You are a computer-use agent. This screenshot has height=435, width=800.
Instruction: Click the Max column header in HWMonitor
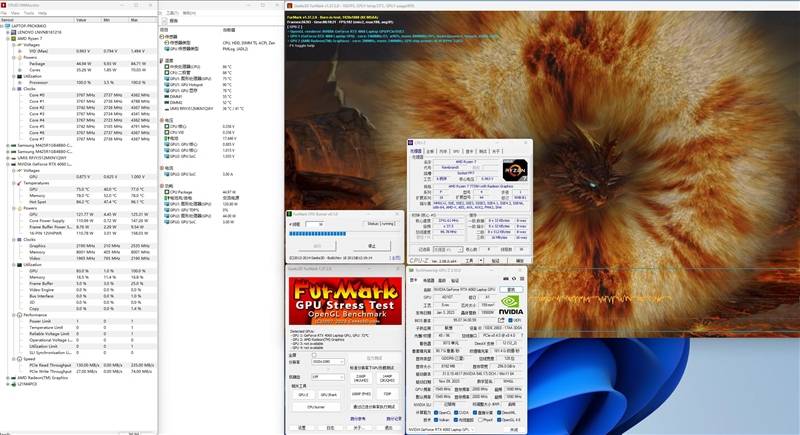tap(136, 19)
